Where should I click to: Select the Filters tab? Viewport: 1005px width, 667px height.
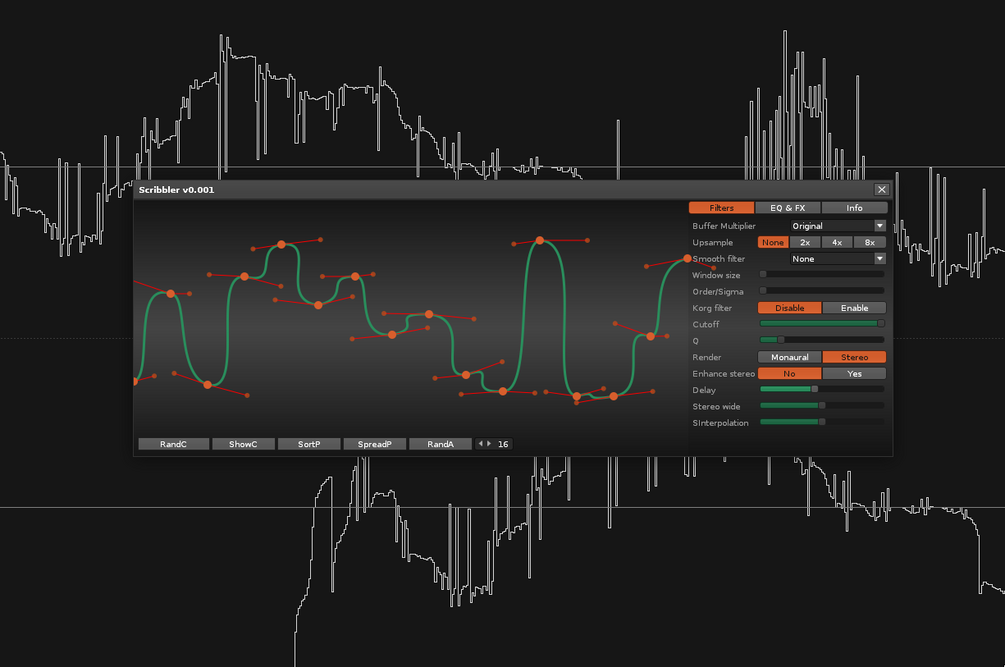tap(721, 208)
